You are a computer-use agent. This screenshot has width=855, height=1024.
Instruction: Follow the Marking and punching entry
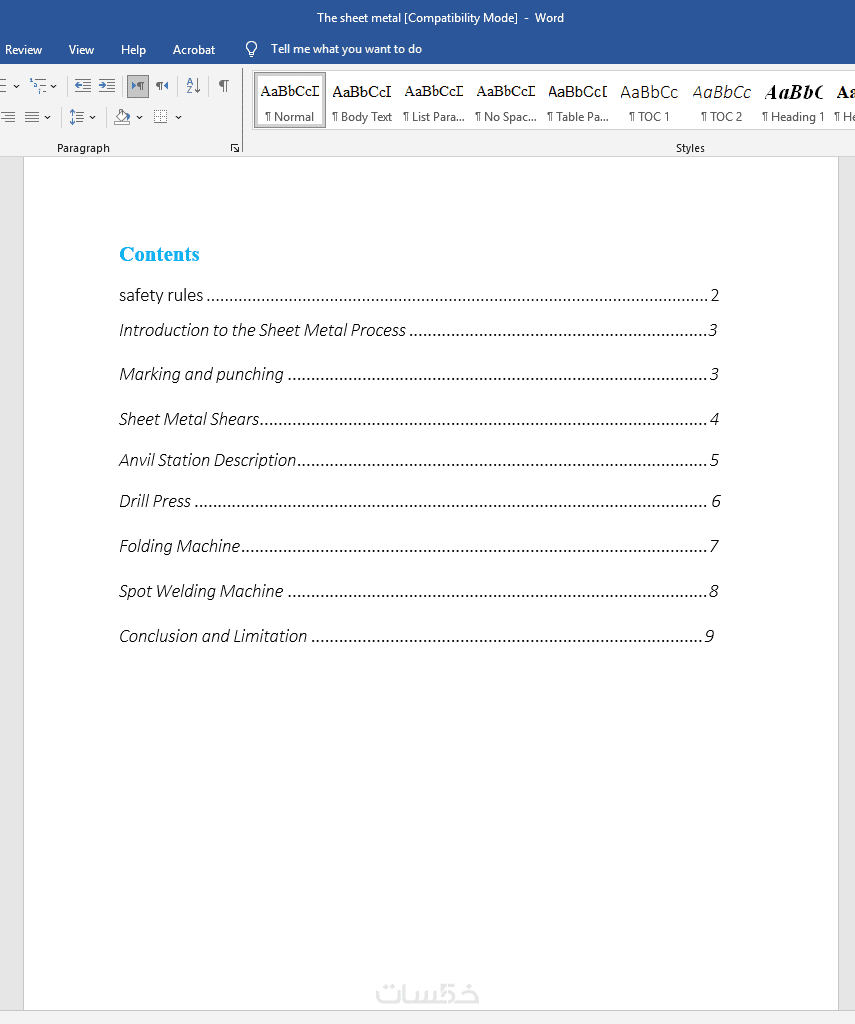[419, 374]
